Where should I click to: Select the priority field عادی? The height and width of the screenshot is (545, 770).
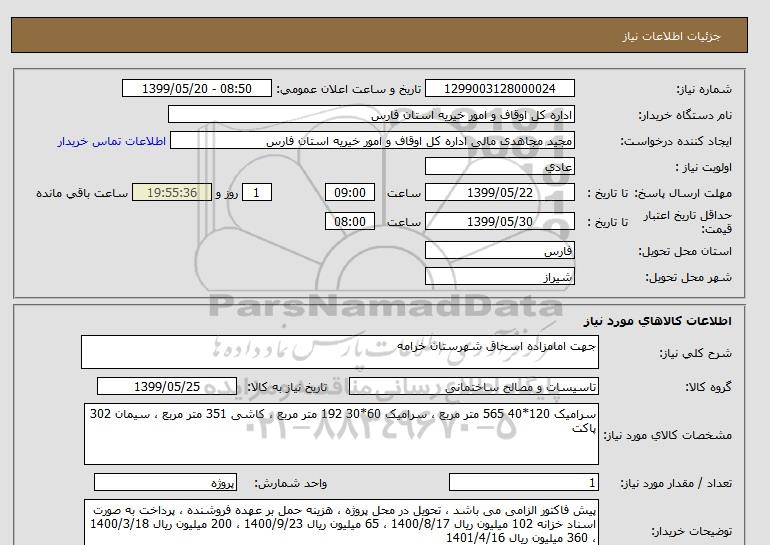(499, 167)
